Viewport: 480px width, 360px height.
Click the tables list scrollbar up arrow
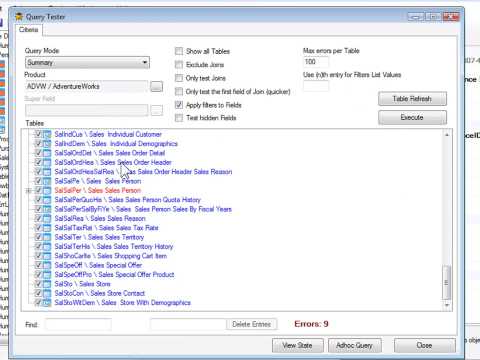coord(447,135)
